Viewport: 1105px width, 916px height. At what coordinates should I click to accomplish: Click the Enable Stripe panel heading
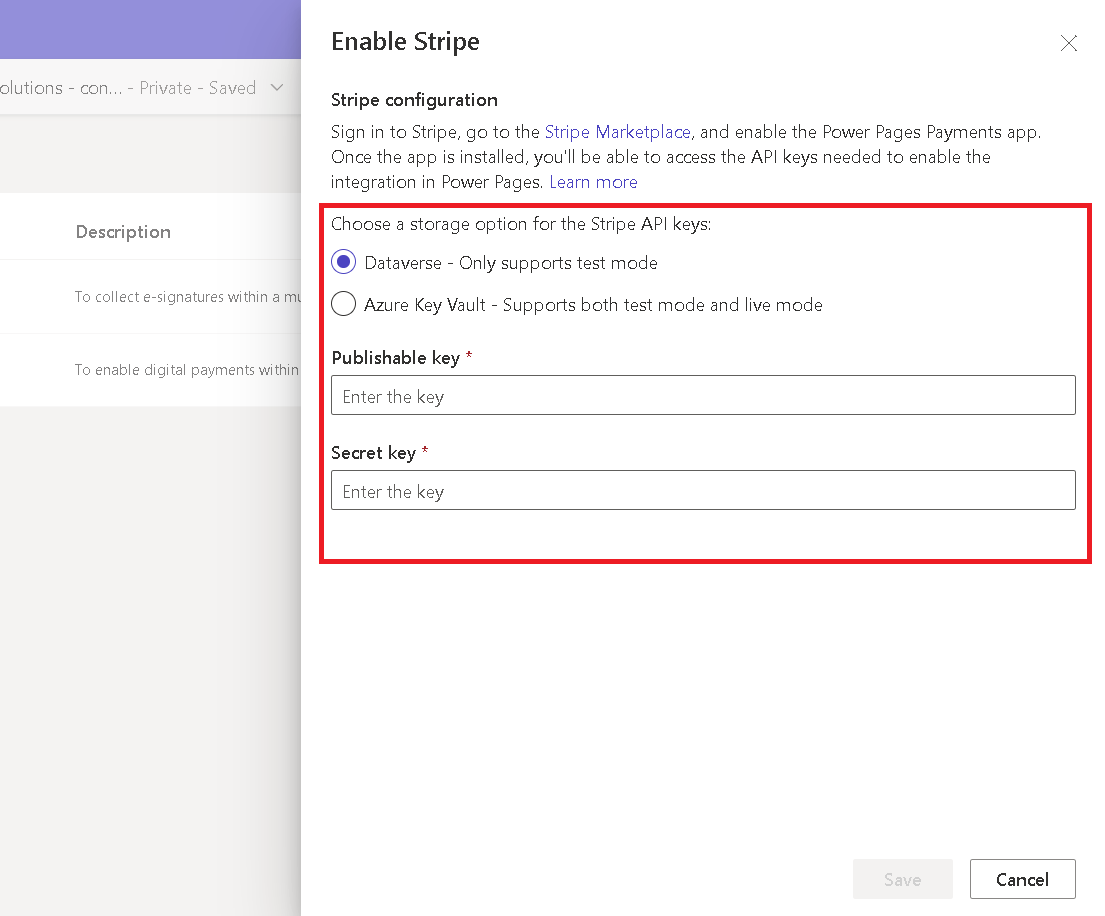405,42
